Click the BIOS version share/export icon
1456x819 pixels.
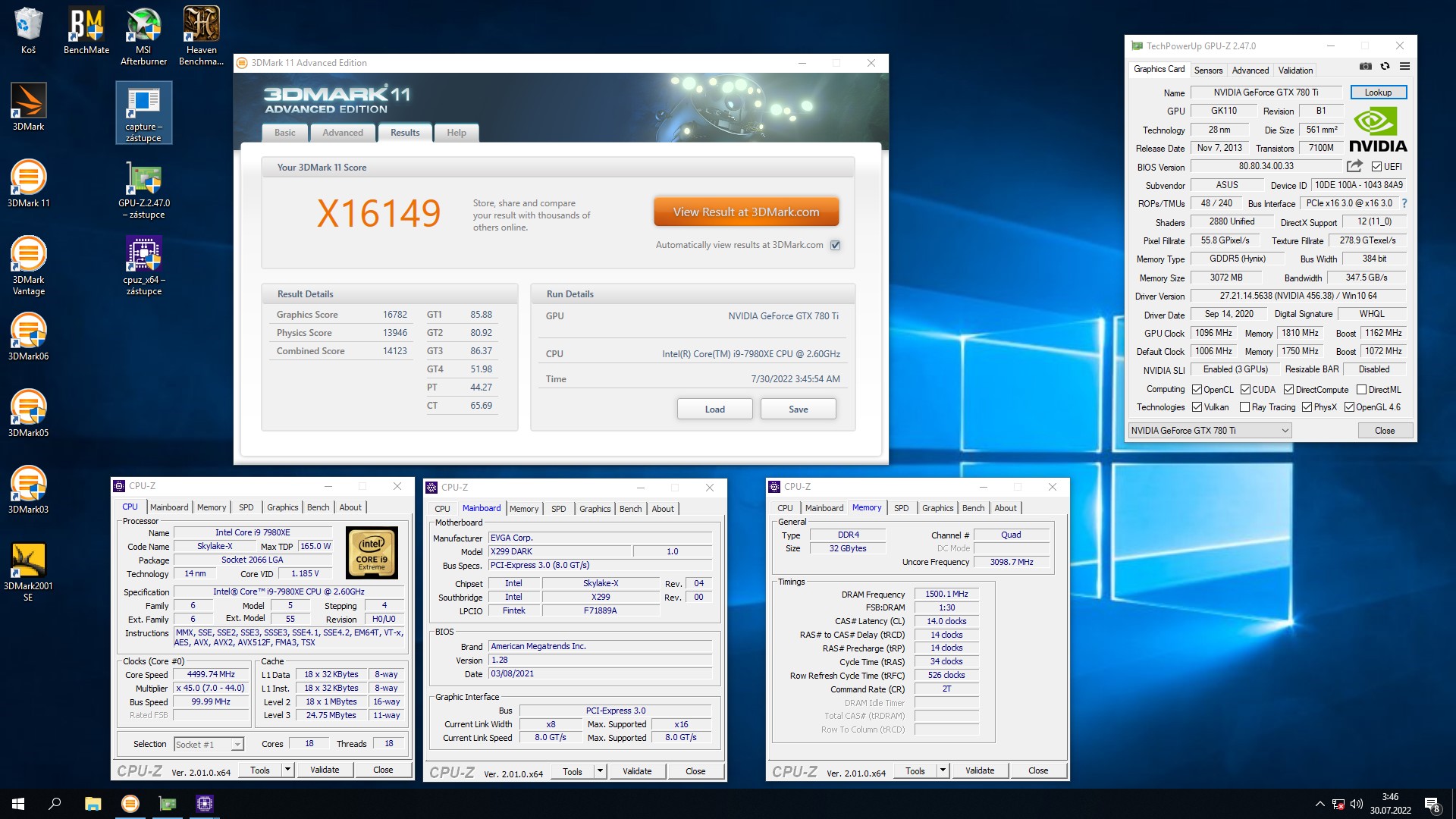coord(1354,166)
